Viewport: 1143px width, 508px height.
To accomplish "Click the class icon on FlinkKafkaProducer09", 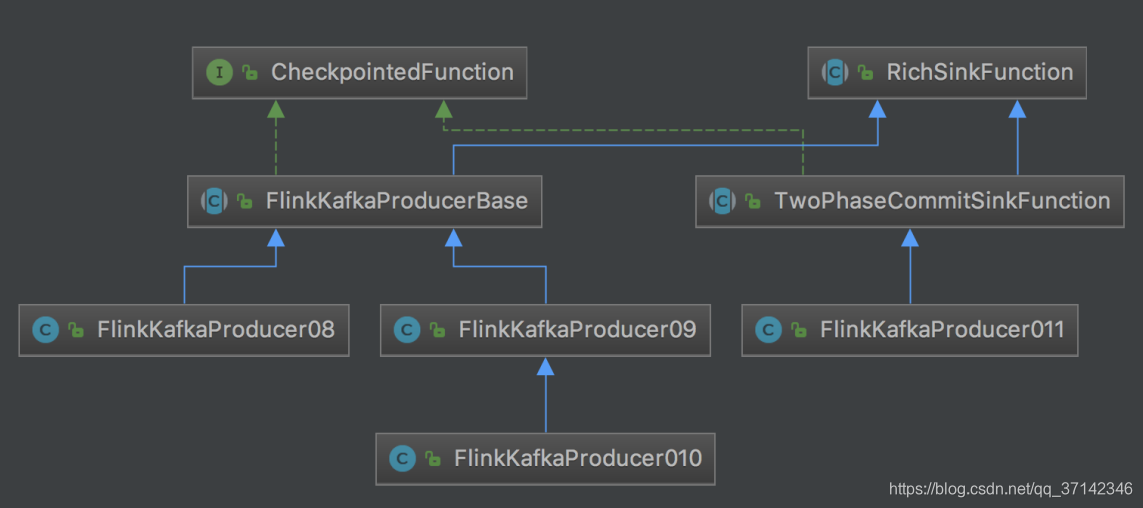I will [407, 329].
